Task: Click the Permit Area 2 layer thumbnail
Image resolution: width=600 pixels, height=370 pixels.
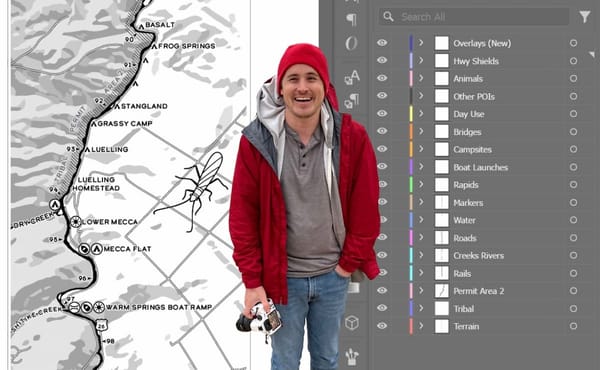Action: click(442, 291)
